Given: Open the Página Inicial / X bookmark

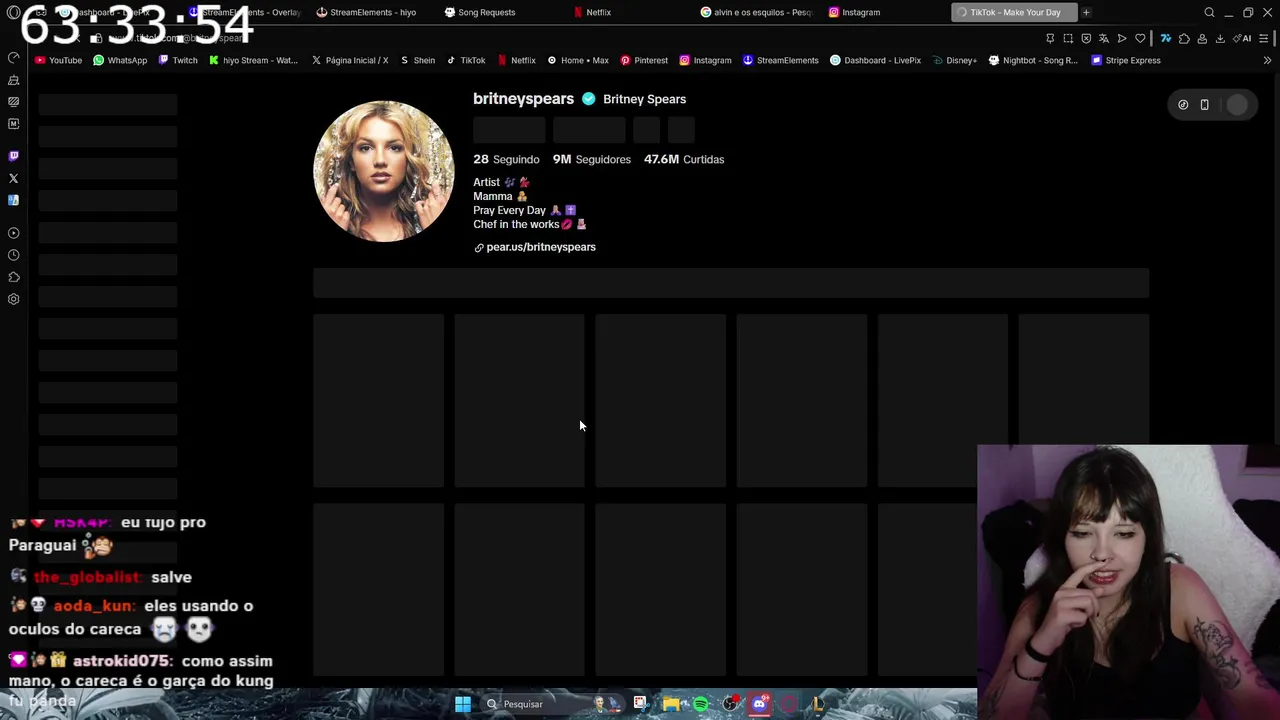Looking at the screenshot, I should click(349, 60).
